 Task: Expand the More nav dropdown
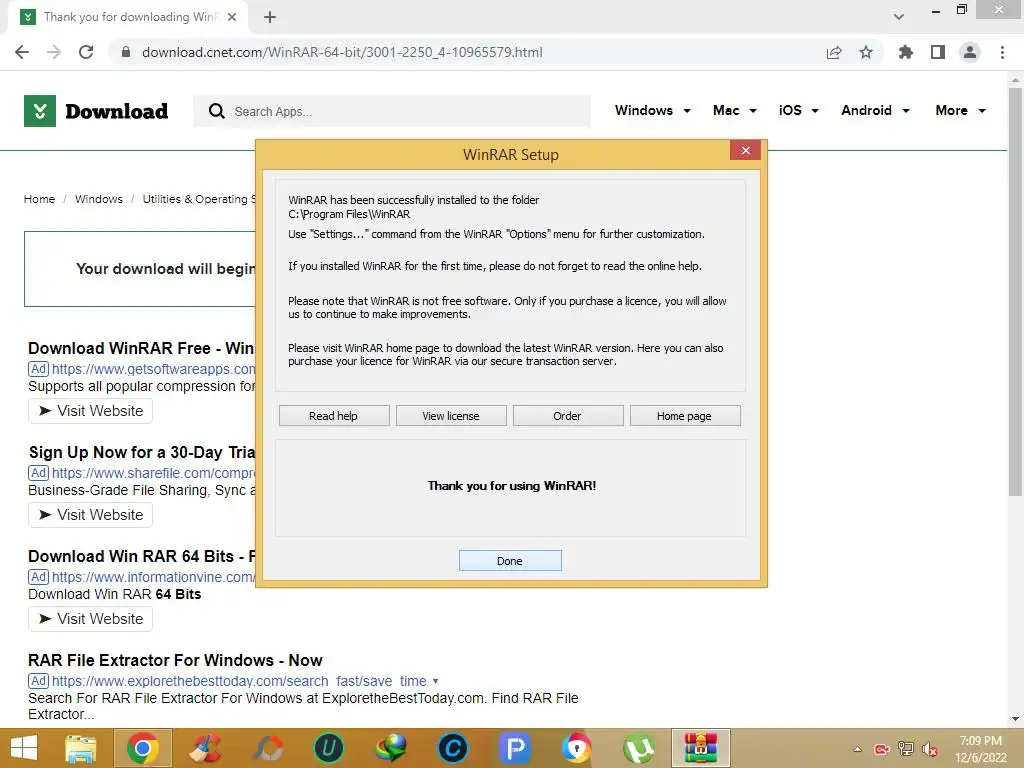960,110
